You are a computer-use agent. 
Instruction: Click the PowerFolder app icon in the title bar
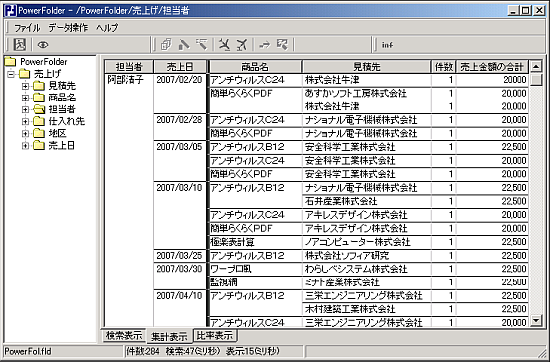10,10
